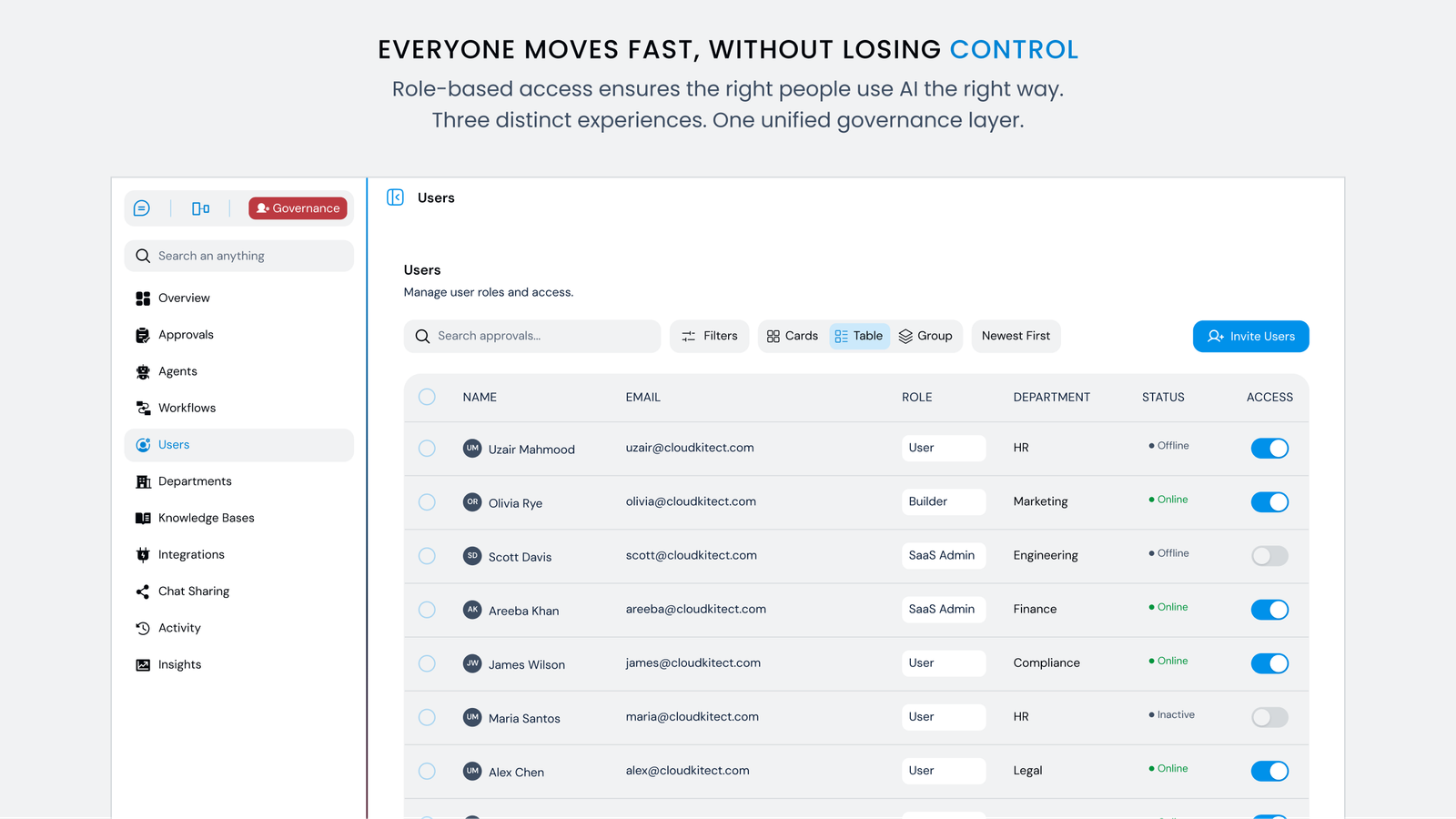The image size is (1456, 819).
Task: Change role dropdown for James Wilson
Action: [x=943, y=662]
